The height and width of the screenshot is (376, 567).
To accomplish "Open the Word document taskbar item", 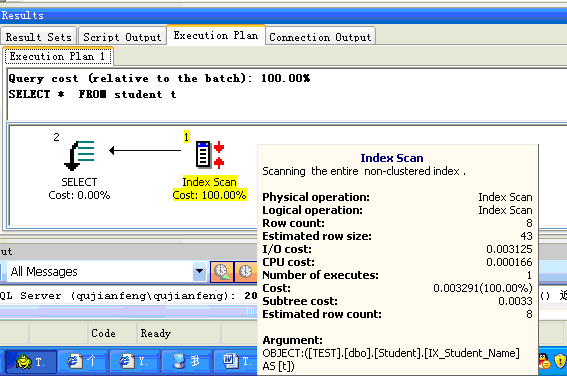I will coord(235,361).
